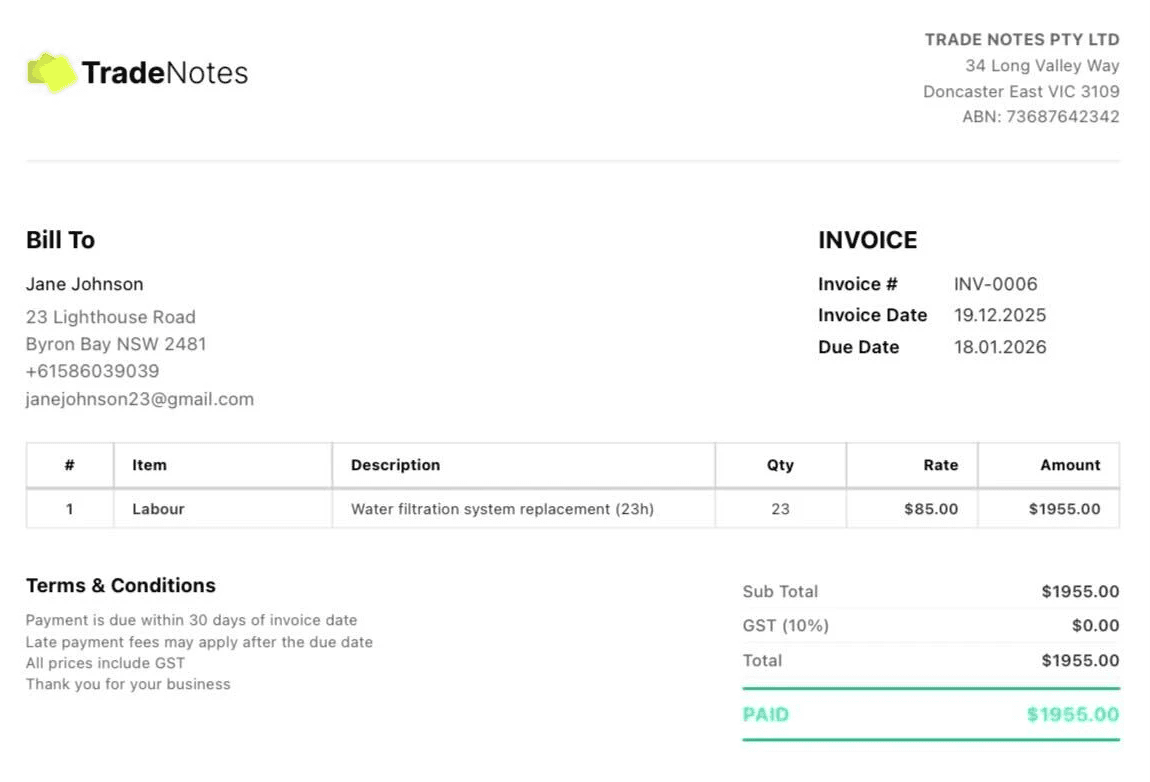Click the customer name Jane Johnson
The width and height of the screenshot is (1150, 782).
tap(84, 284)
